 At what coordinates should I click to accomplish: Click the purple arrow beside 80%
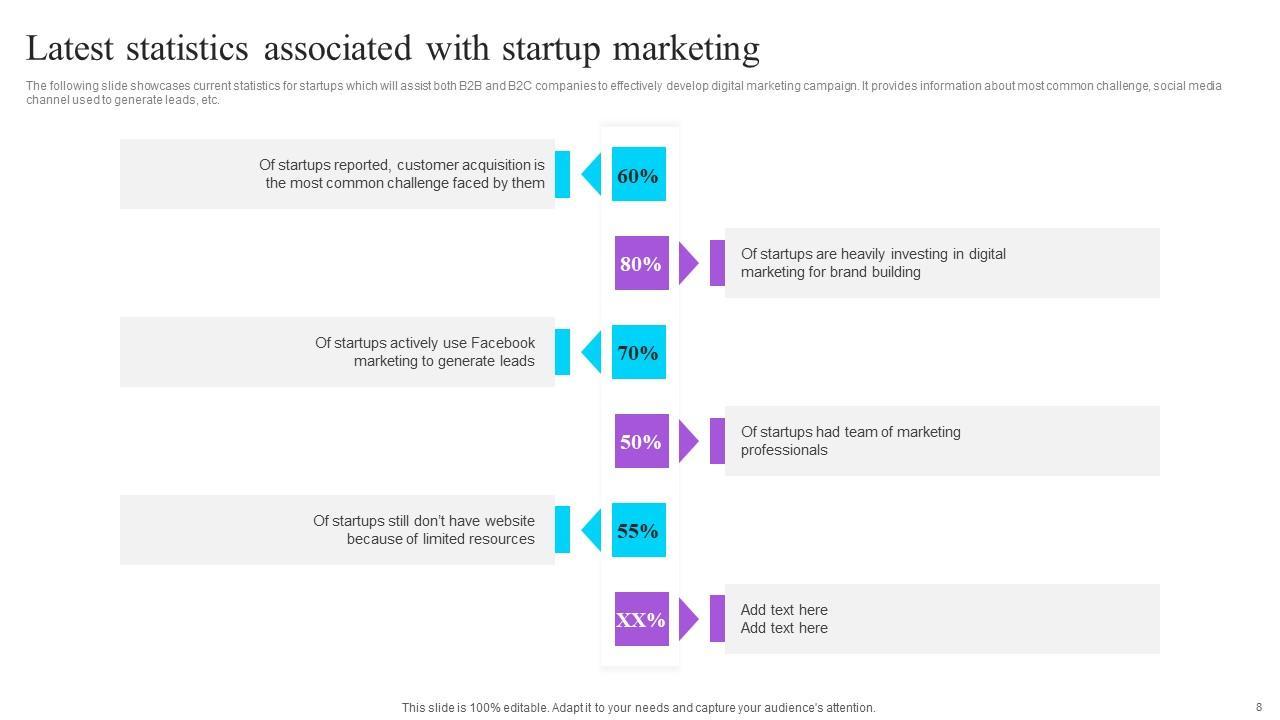(688, 263)
